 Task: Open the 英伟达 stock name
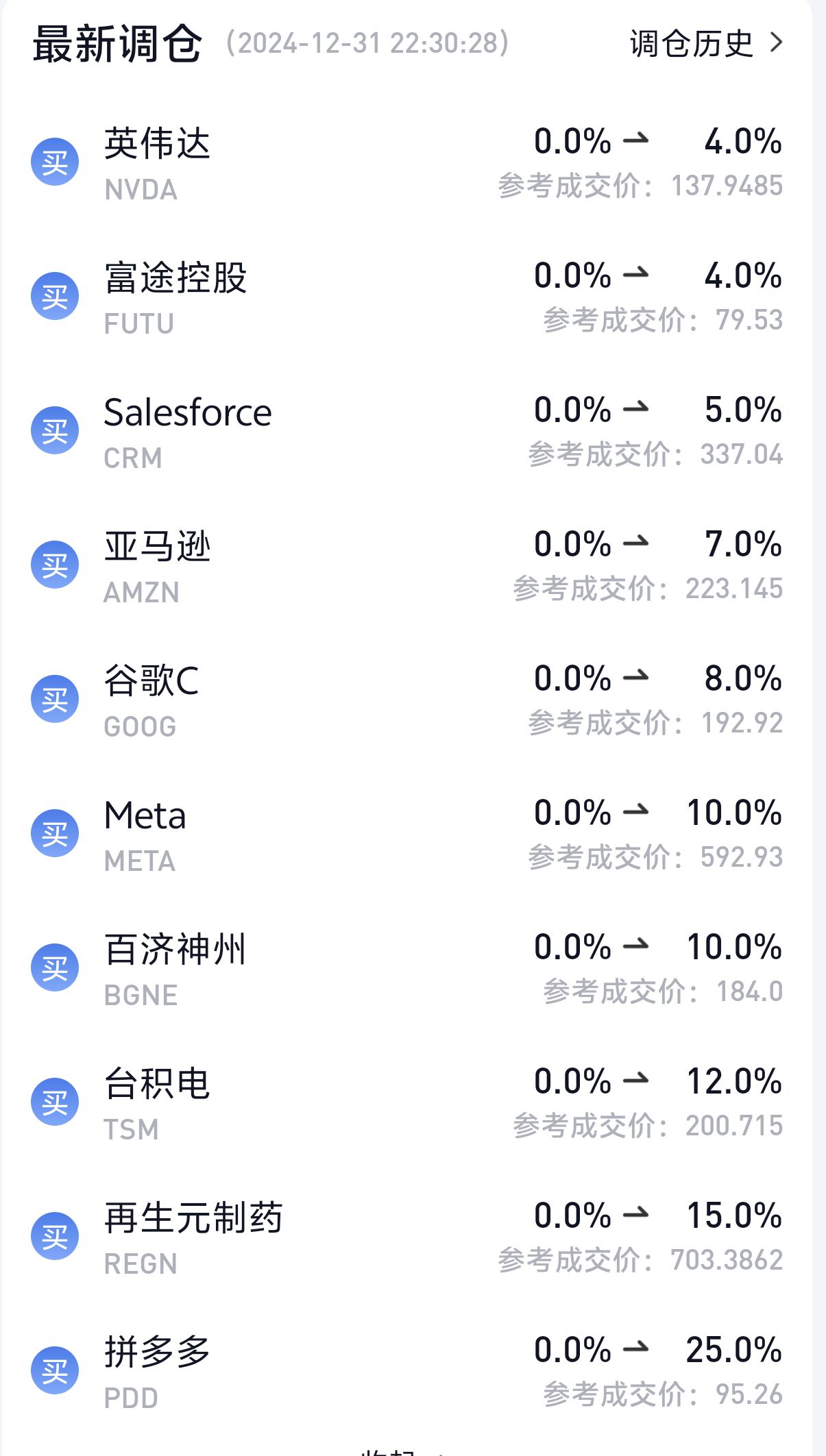[x=157, y=144]
